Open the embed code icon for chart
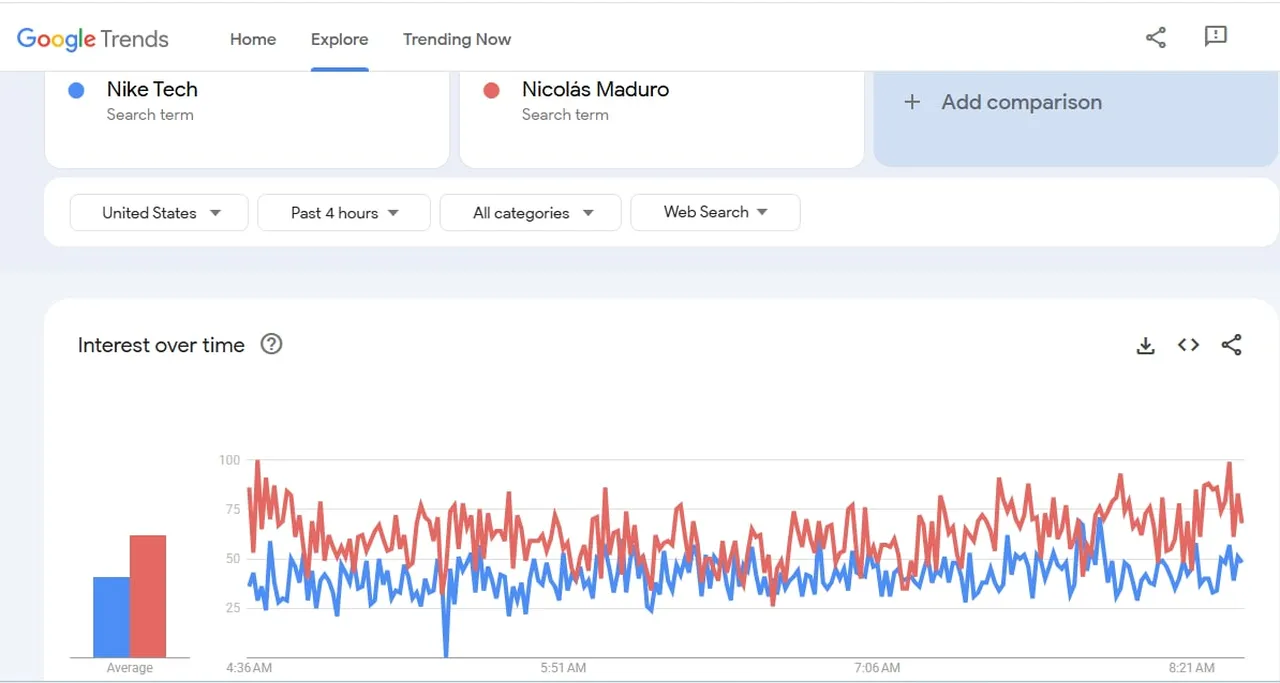This screenshot has width=1280, height=683. pos(1188,345)
